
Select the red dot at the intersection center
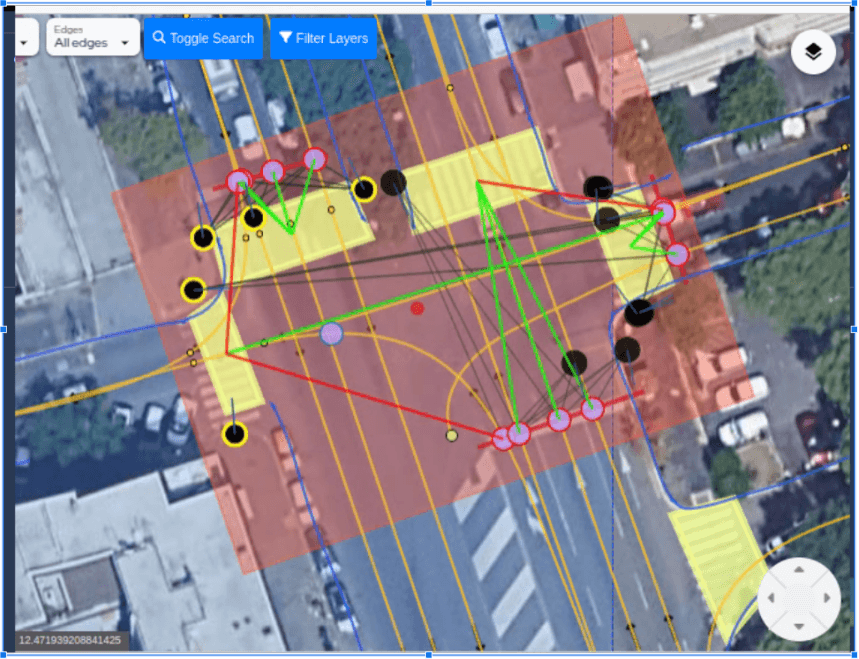point(417,308)
